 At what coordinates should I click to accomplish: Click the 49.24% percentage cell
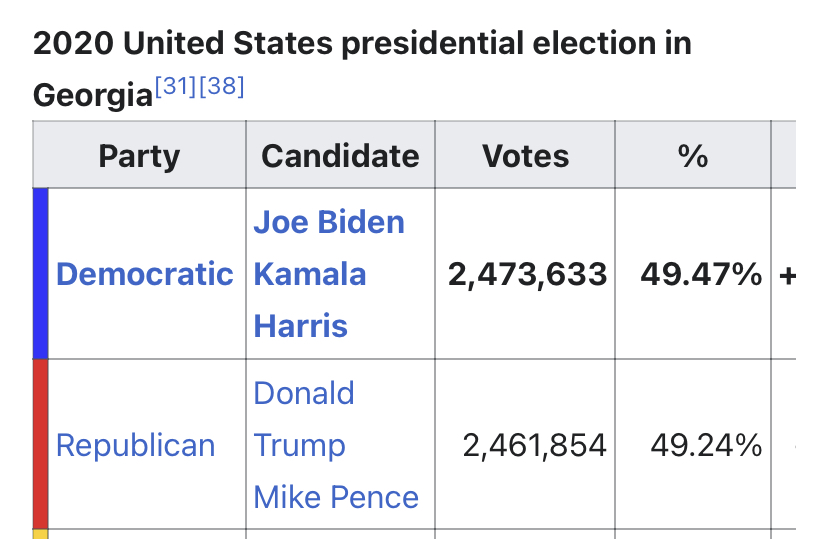(x=706, y=445)
